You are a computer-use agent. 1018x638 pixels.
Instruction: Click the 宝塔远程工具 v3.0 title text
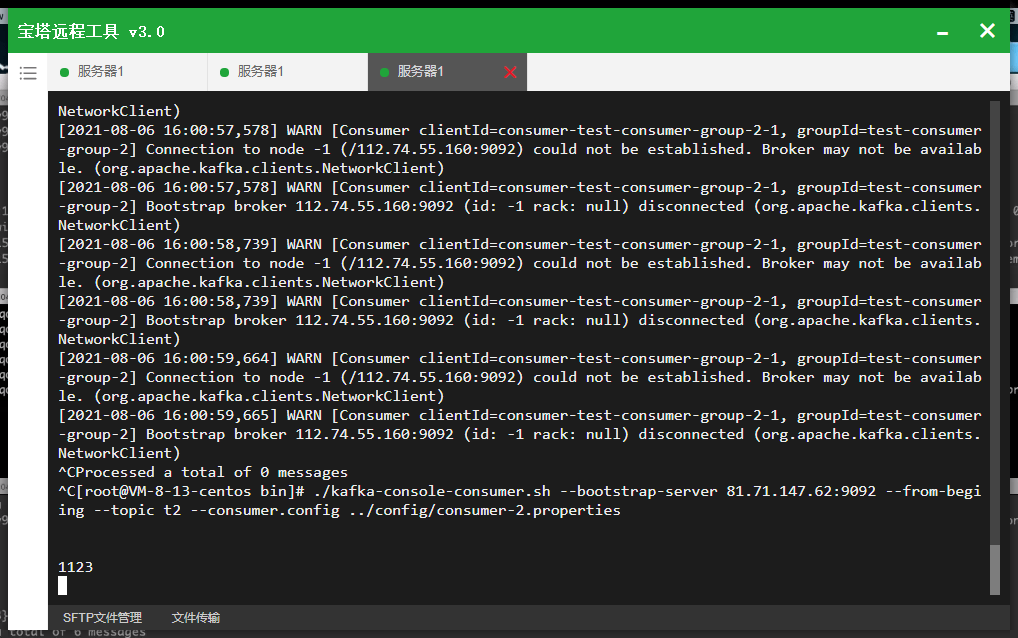[x=91, y=31]
